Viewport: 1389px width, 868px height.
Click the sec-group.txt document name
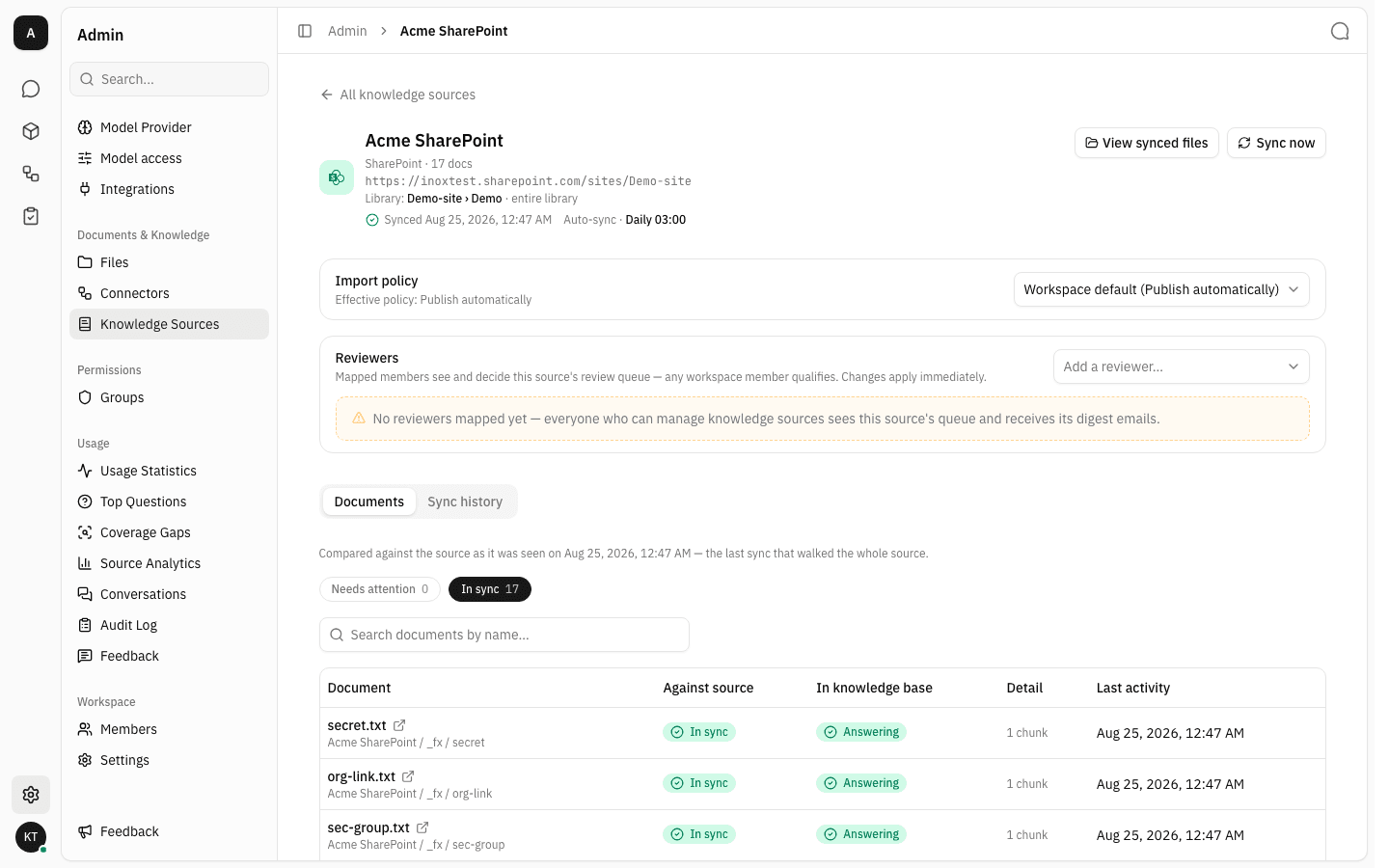coord(368,827)
